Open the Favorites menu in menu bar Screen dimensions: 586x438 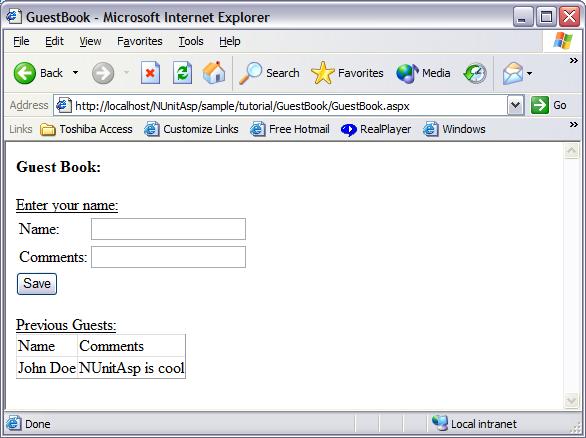[140, 41]
